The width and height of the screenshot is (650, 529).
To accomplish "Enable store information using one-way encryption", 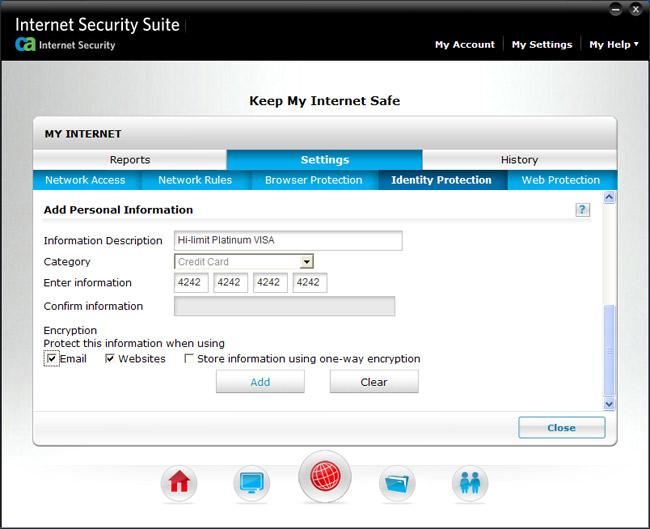I will (189, 359).
